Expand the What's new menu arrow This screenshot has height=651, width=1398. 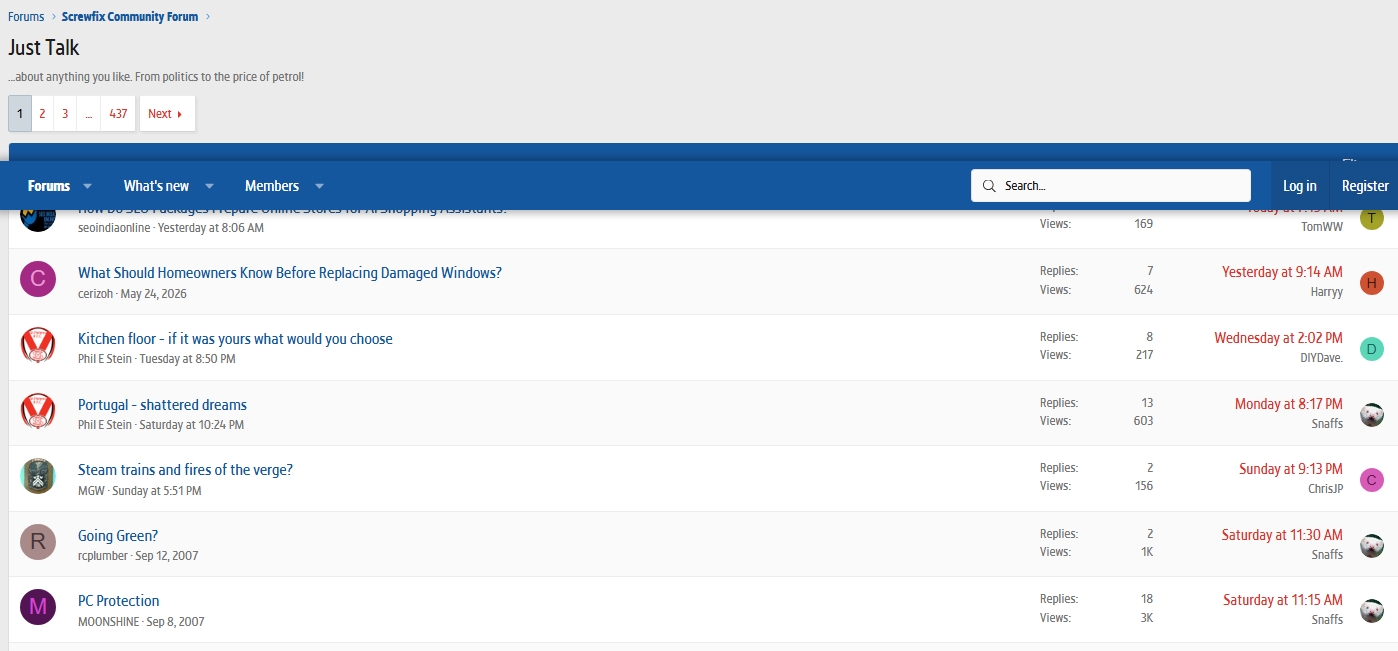pyautogui.click(x=209, y=186)
